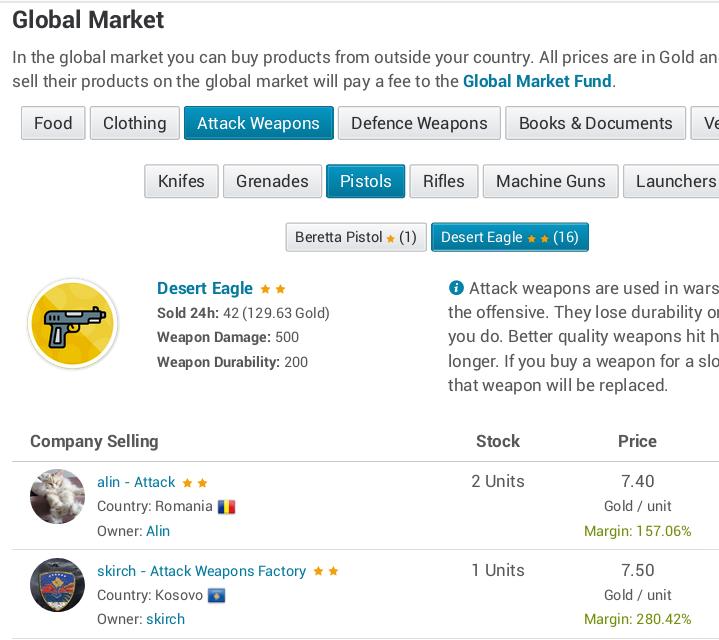Click the 1 Units stock cell
This screenshot has height=640, width=719.
[498, 570]
